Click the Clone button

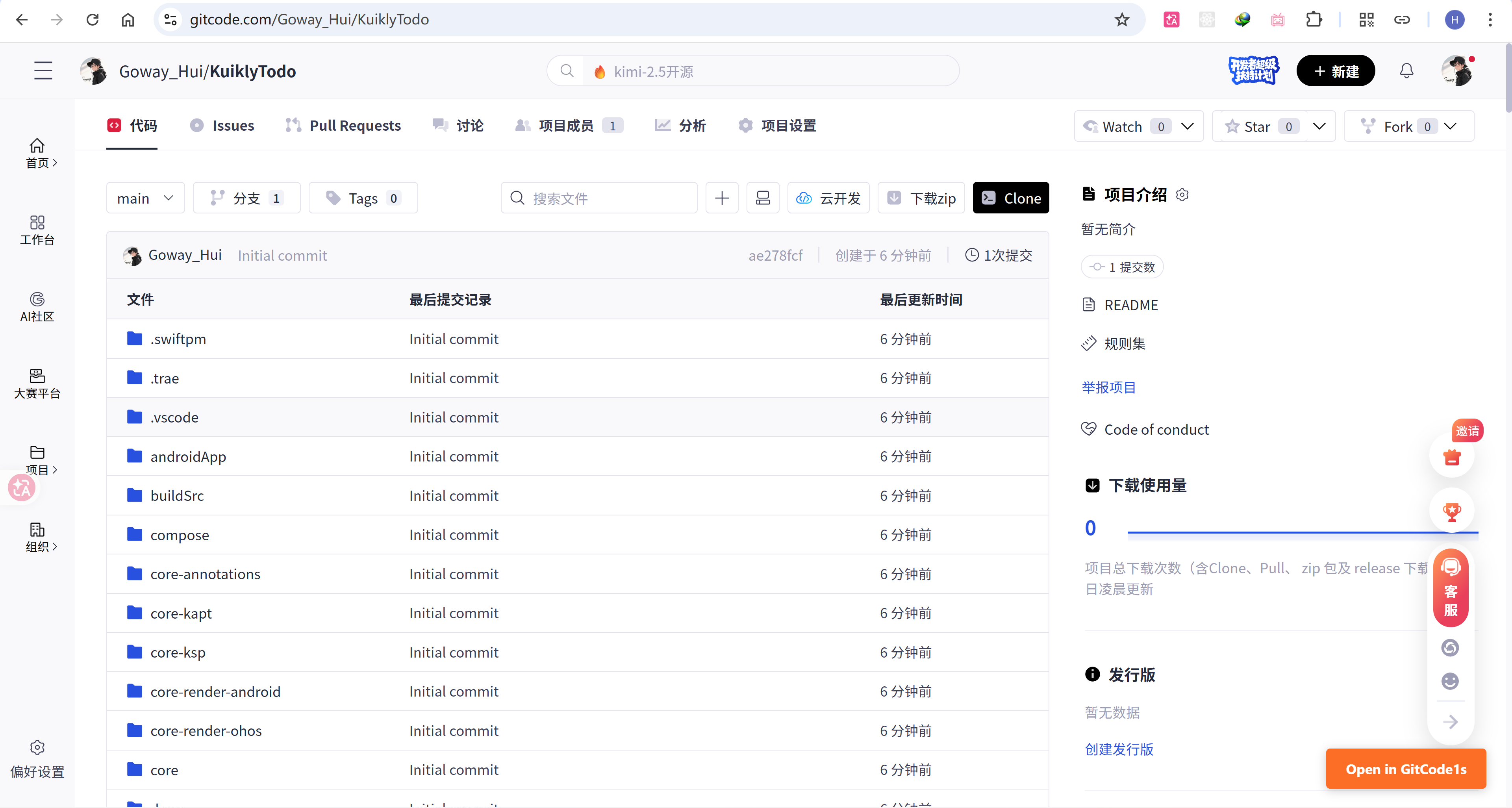point(1010,198)
